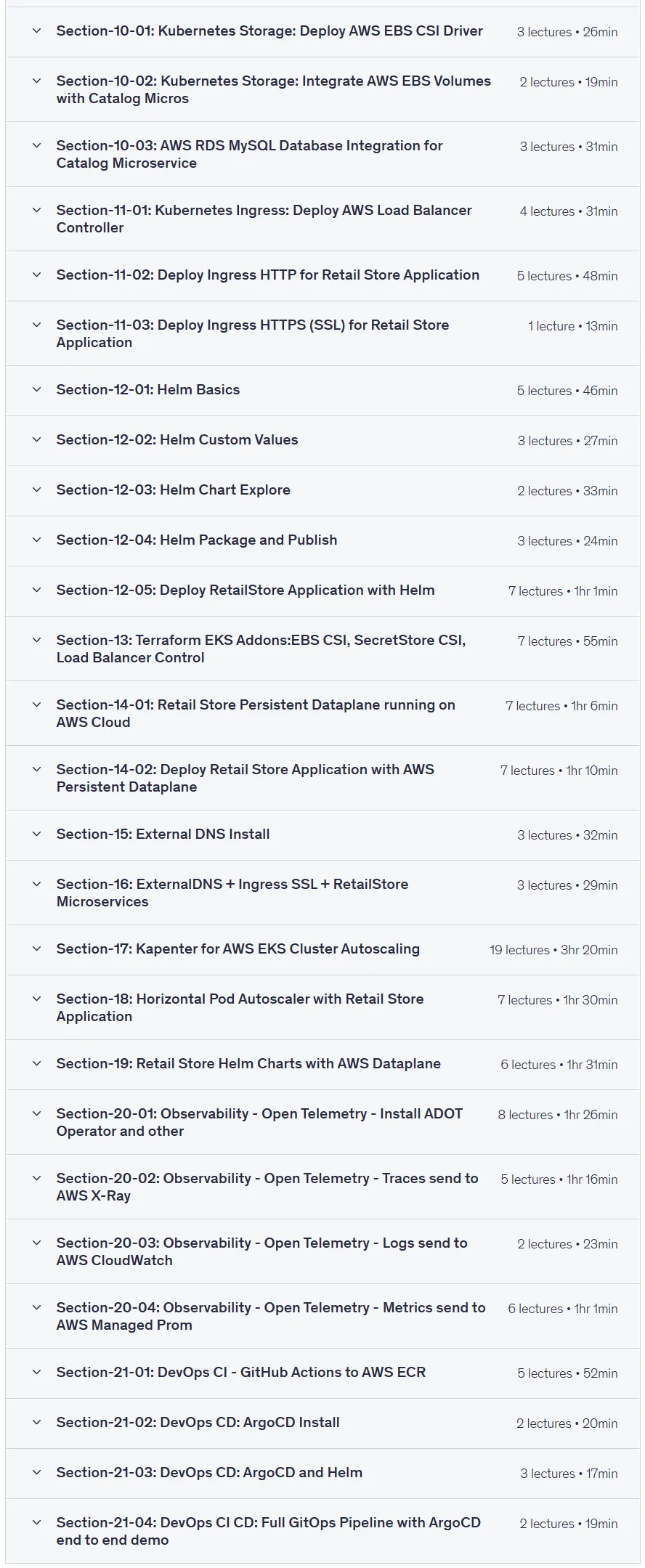The image size is (645, 1568).
Task: Click '7 lectures • 1hr 30min' text
Action: [558, 1000]
